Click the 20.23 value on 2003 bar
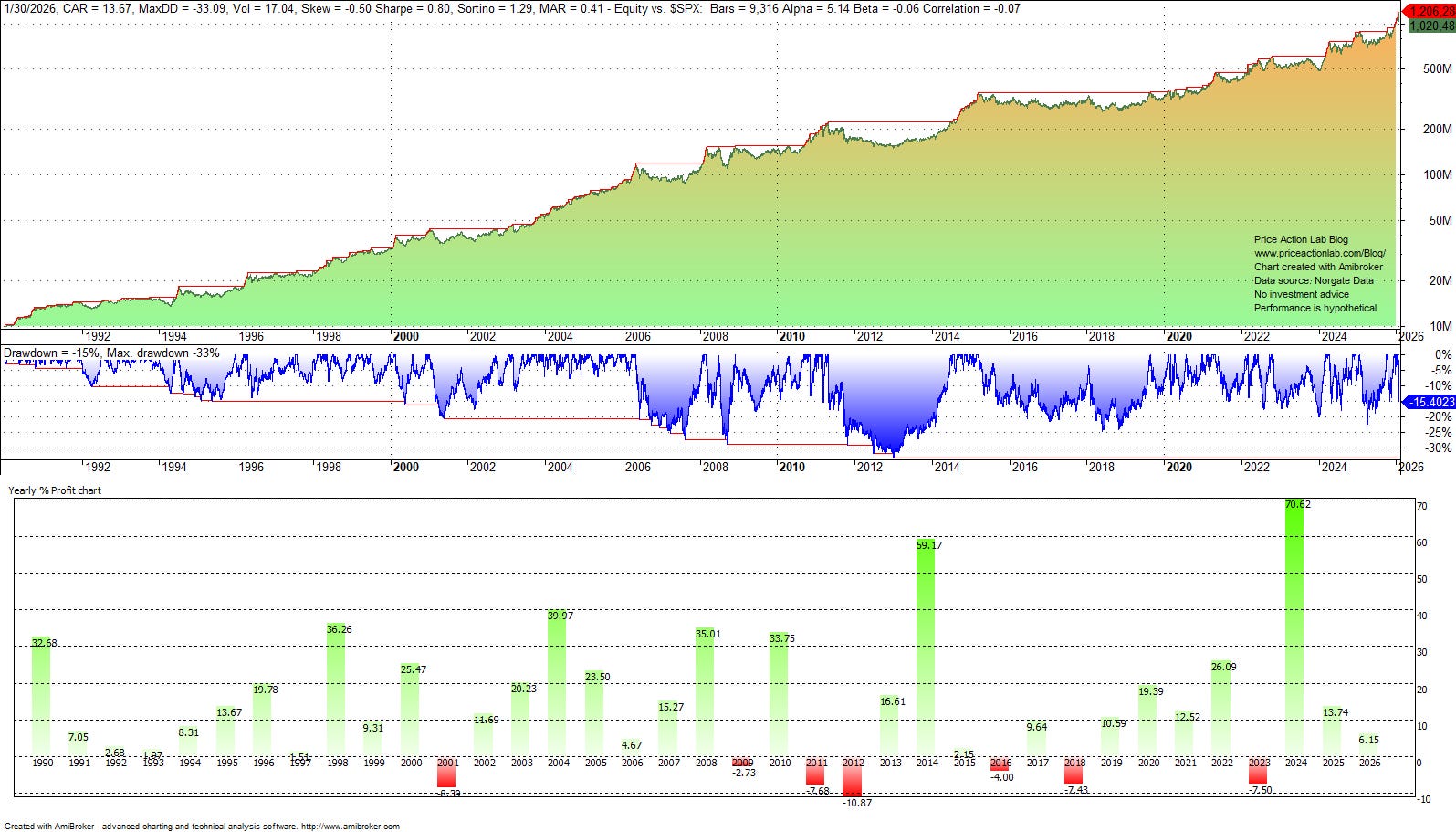1456x832 pixels. 523,689
